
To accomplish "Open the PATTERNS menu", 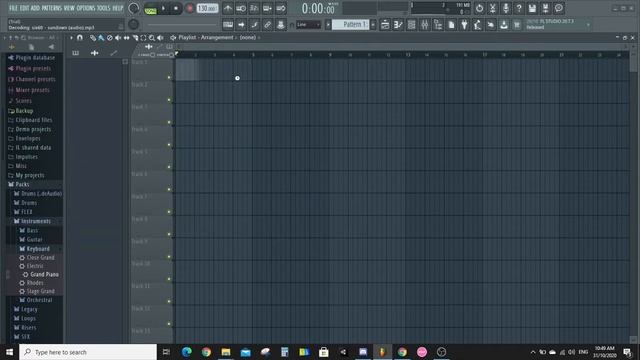I will pyautogui.click(x=51, y=8).
